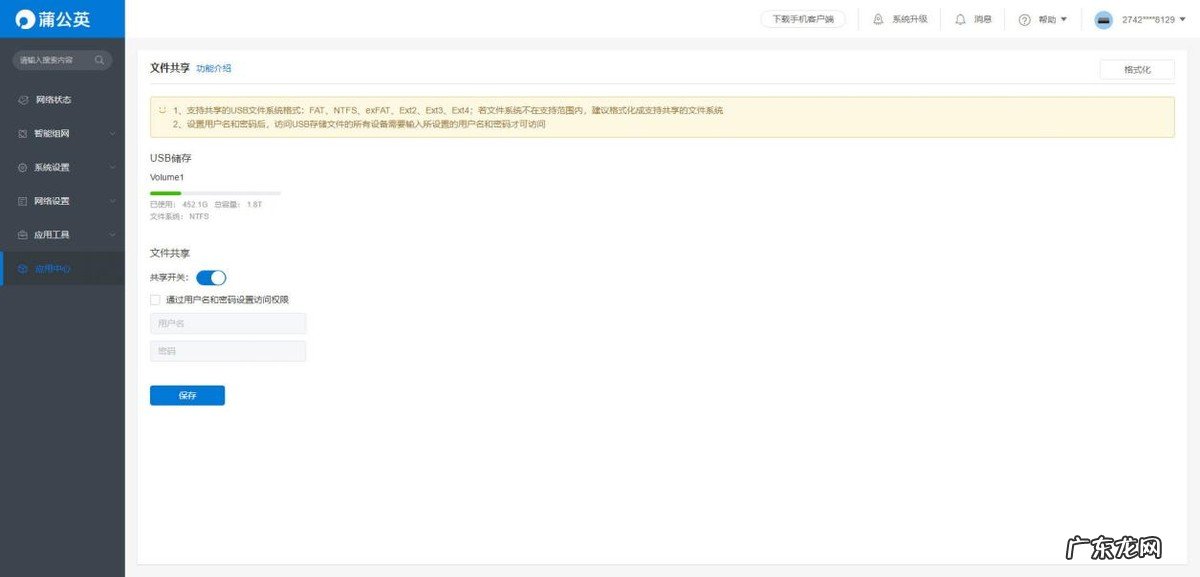The height and width of the screenshot is (577, 1200).
Task: Click the 系统升级 rocket icon
Action: pyautogui.click(x=878, y=19)
